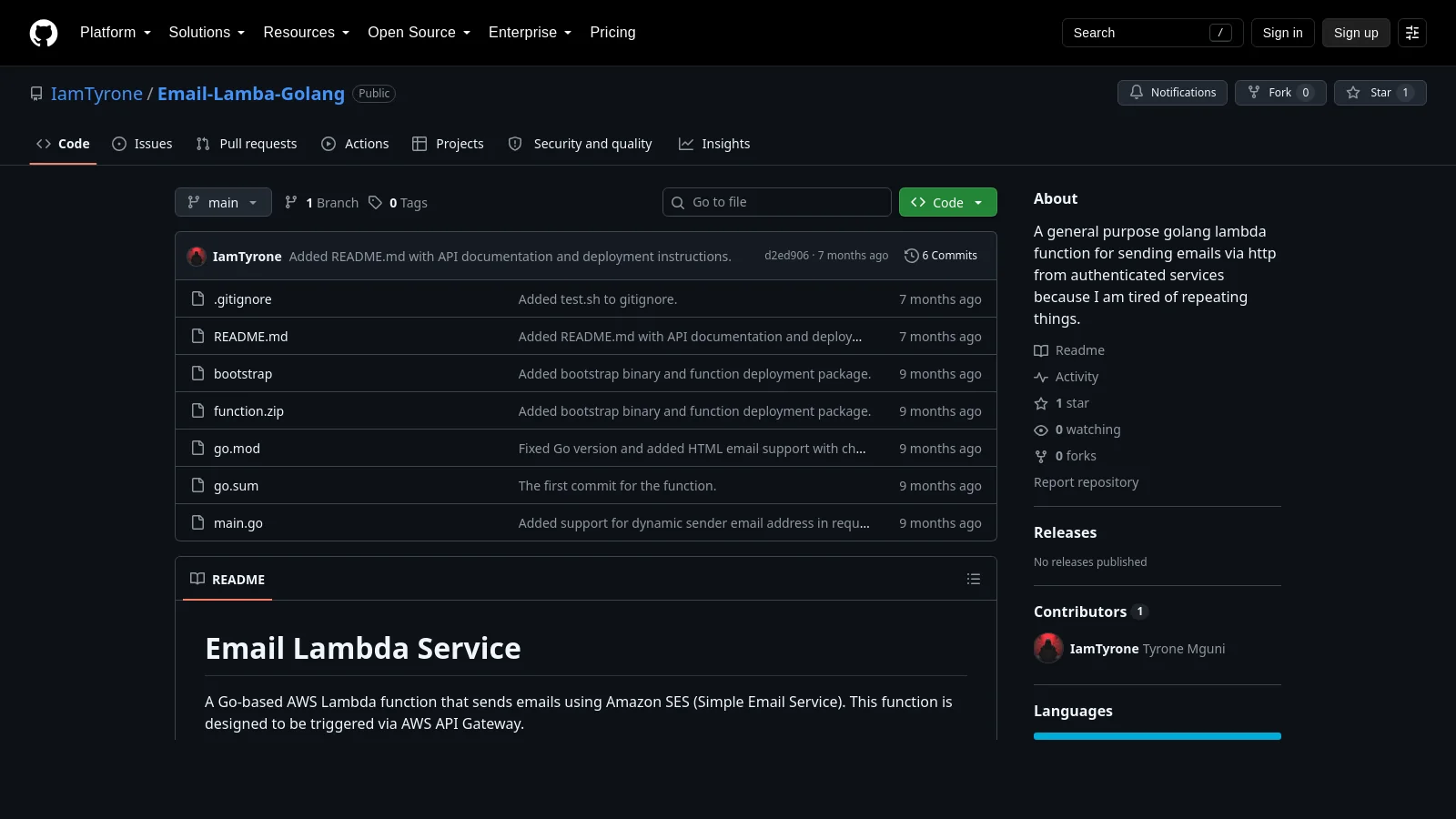Open the Security and quality tab
The height and width of the screenshot is (819, 1456).
pos(580,144)
